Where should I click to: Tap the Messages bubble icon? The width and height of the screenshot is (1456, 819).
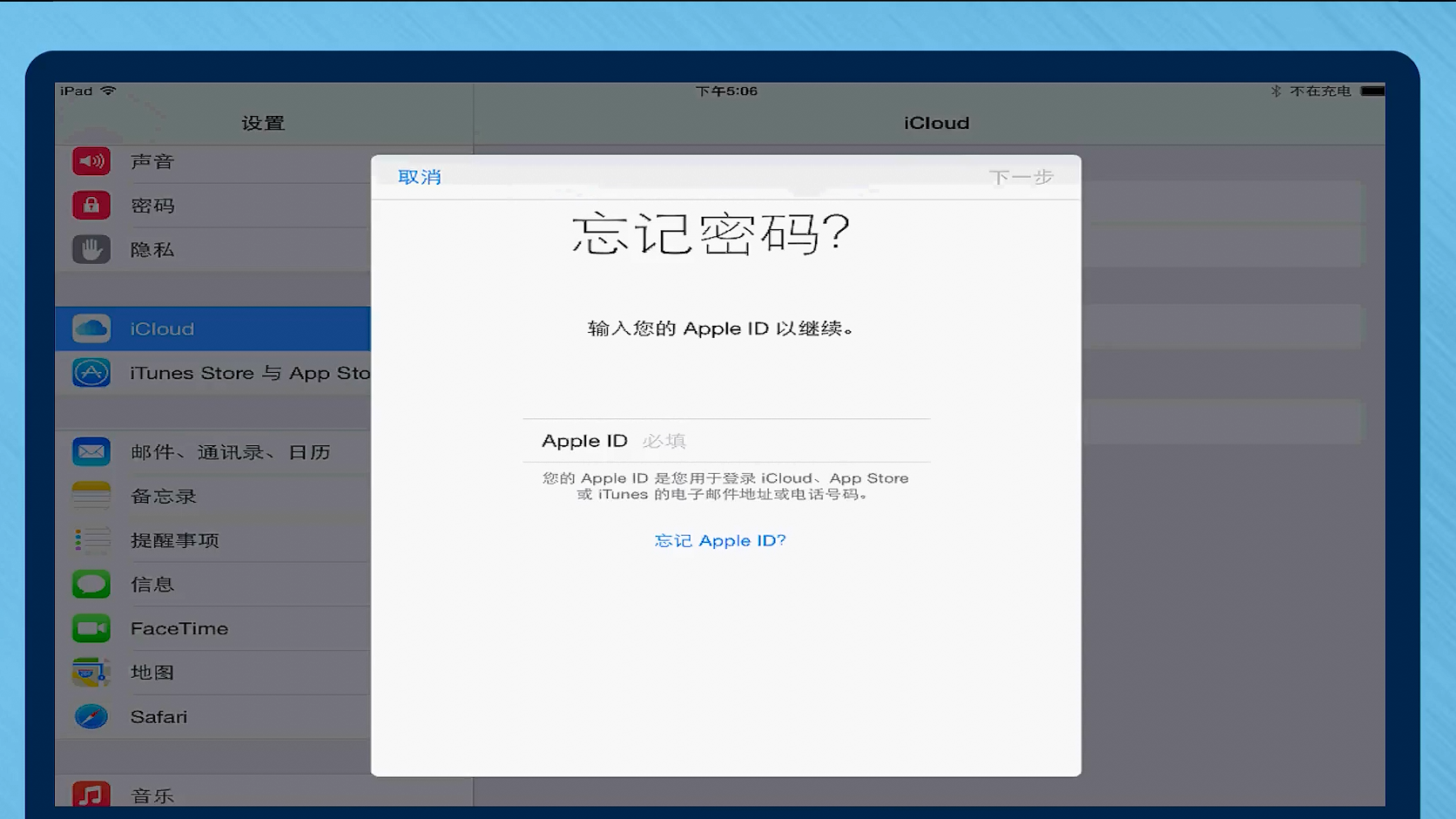pos(91,584)
